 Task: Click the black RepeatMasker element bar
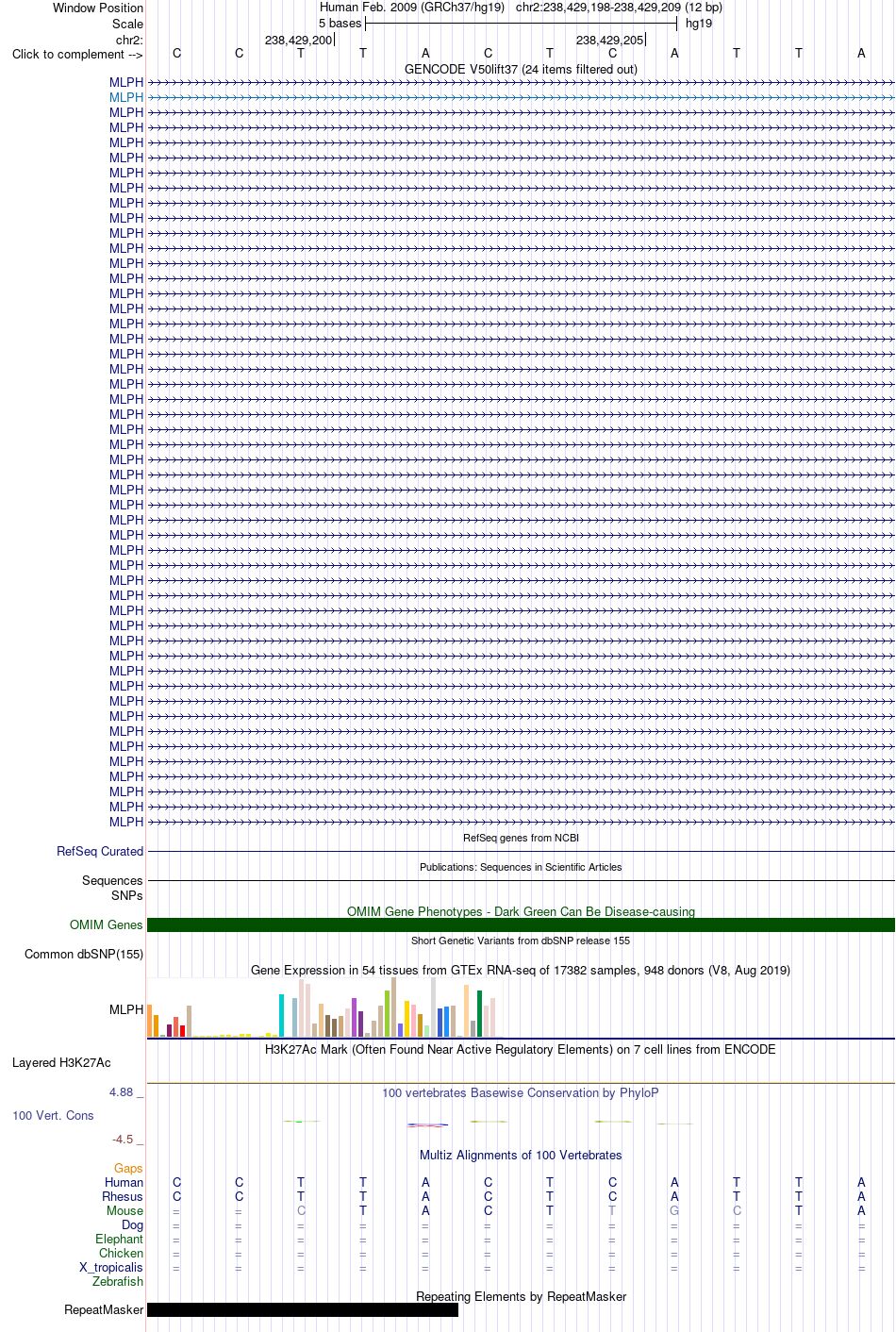tap(303, 1309)
